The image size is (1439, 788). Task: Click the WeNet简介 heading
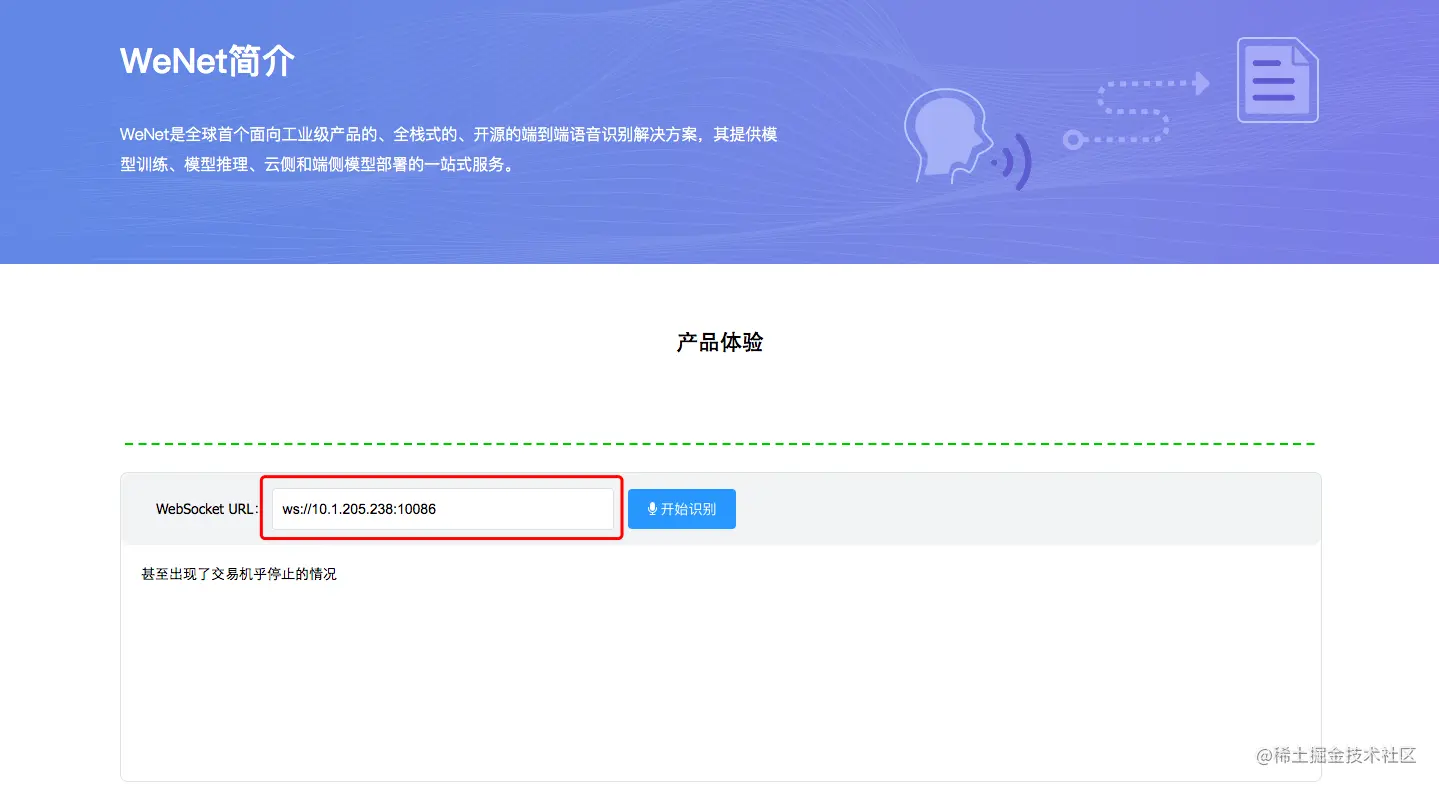point(207,61)
